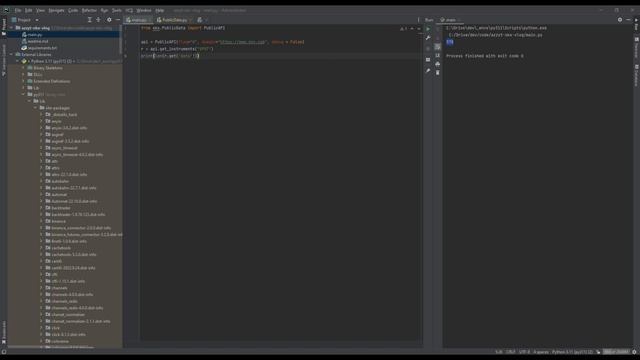The height and width of the screenshot is (360, 640).
Task: Click the highlighted output value in console
Action: point(449,42)
